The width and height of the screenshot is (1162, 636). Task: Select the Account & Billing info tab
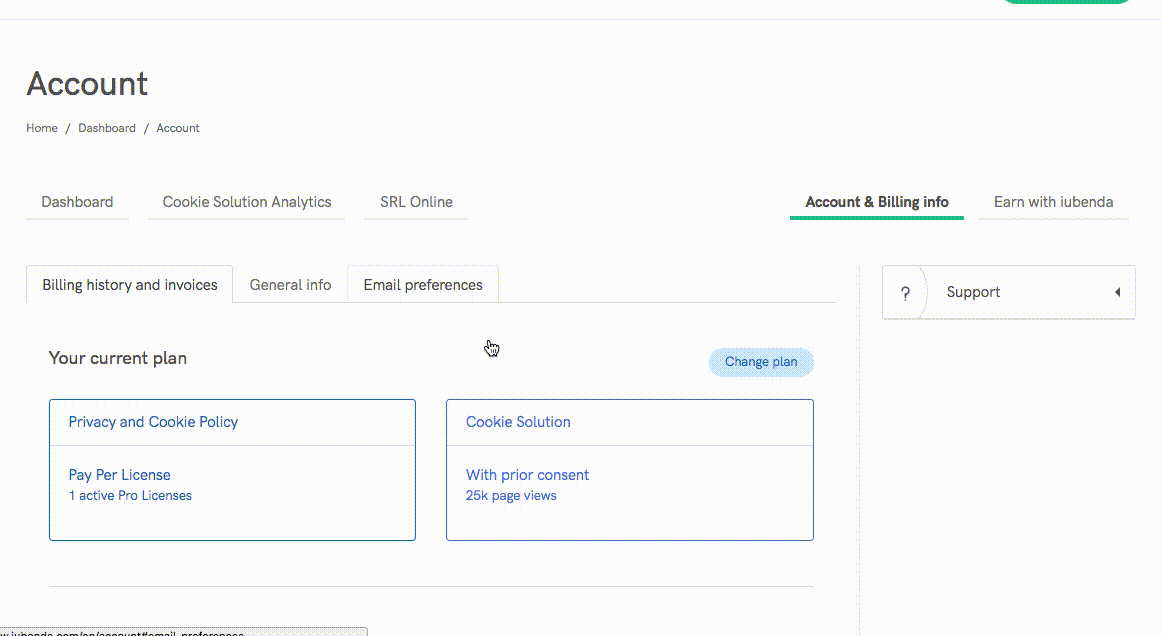(x=876, y=202)
